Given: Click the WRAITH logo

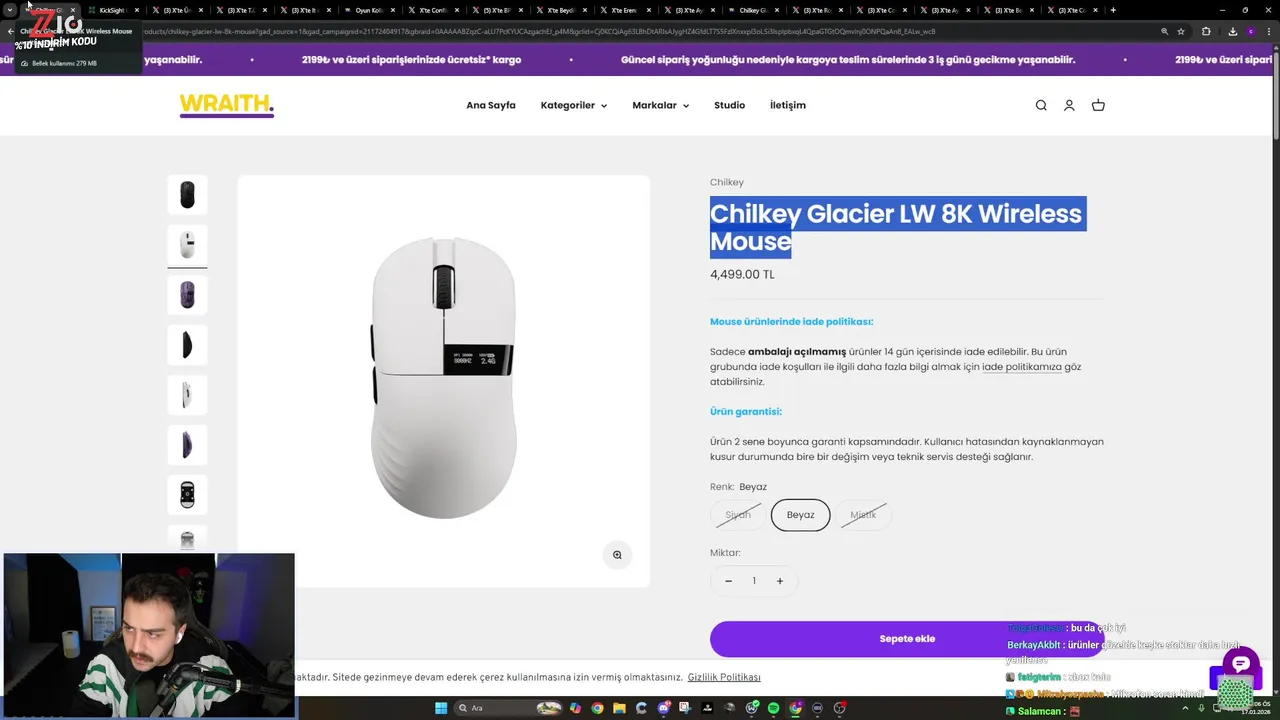Looking at the screenshot, I should (x=226, y=105).
